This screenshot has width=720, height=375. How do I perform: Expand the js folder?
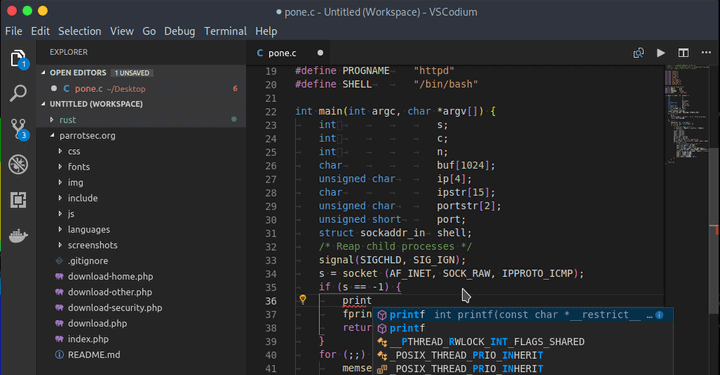point(60,213)
